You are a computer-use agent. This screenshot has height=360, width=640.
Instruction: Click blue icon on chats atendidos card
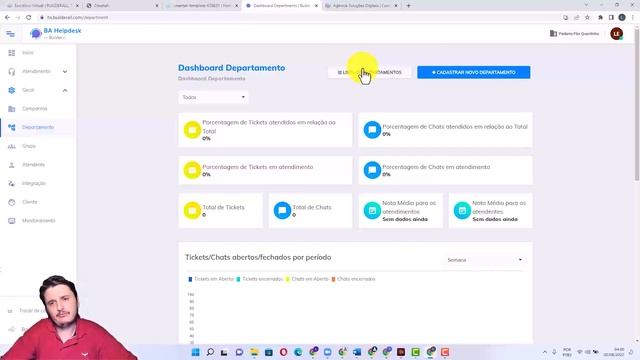coord(372,130)
